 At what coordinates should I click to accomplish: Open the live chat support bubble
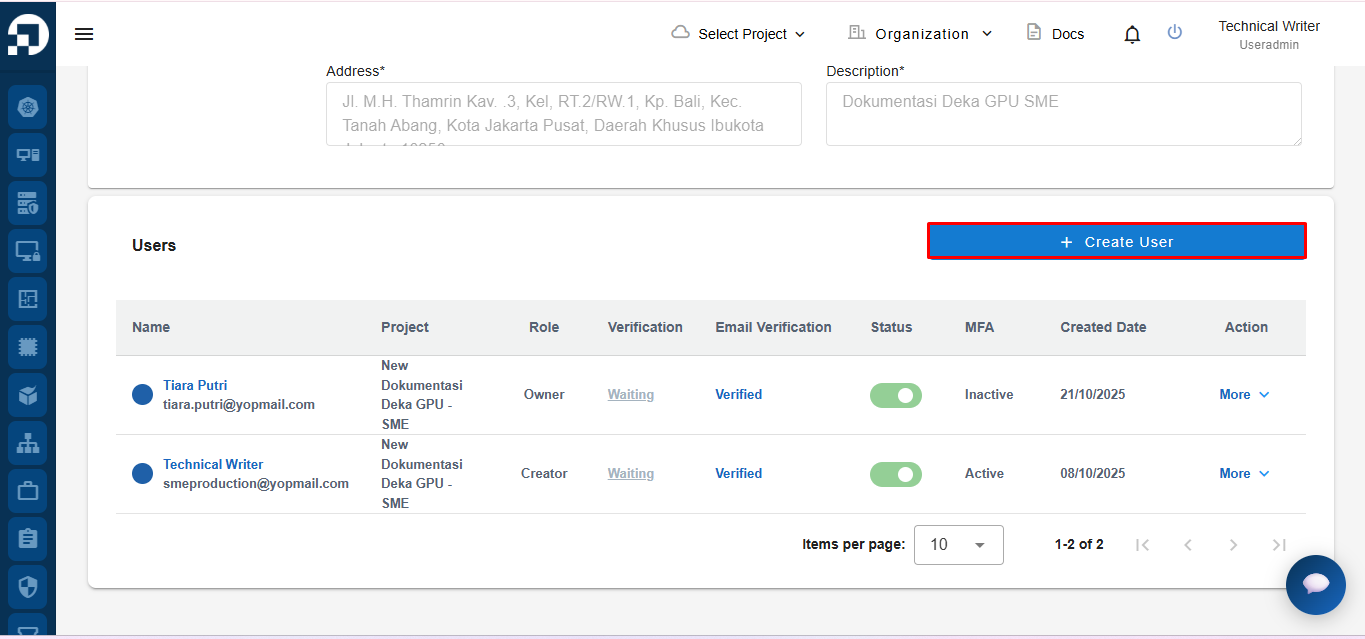point(1315,585)
